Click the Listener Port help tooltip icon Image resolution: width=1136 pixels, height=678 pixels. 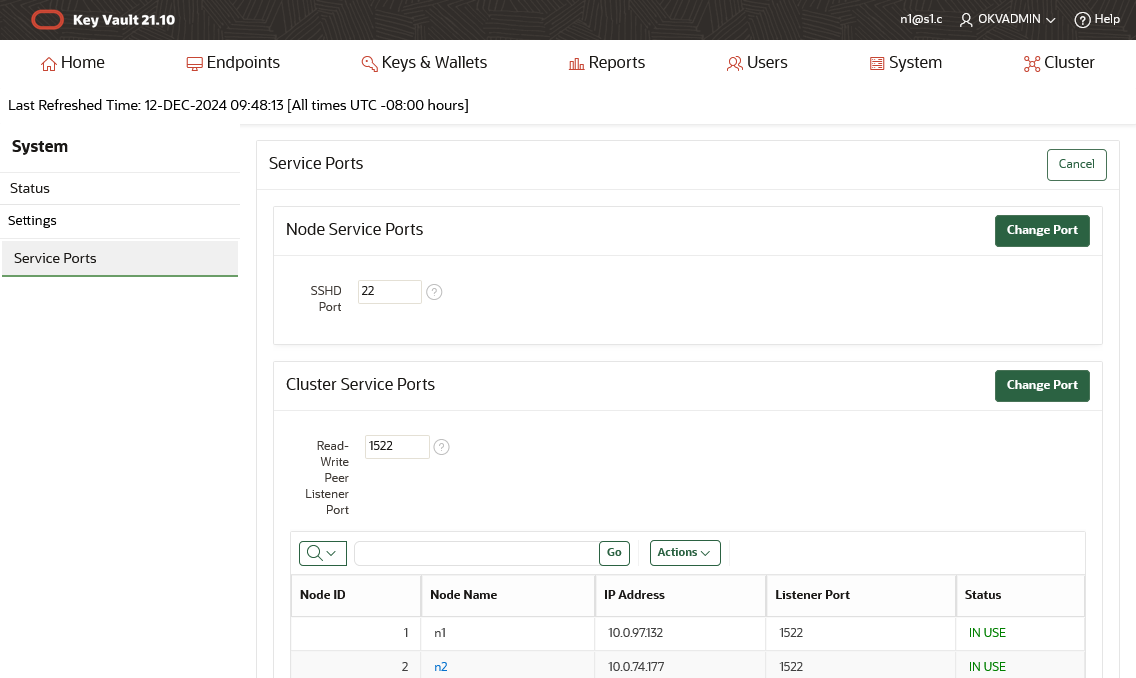click(441, 446)
